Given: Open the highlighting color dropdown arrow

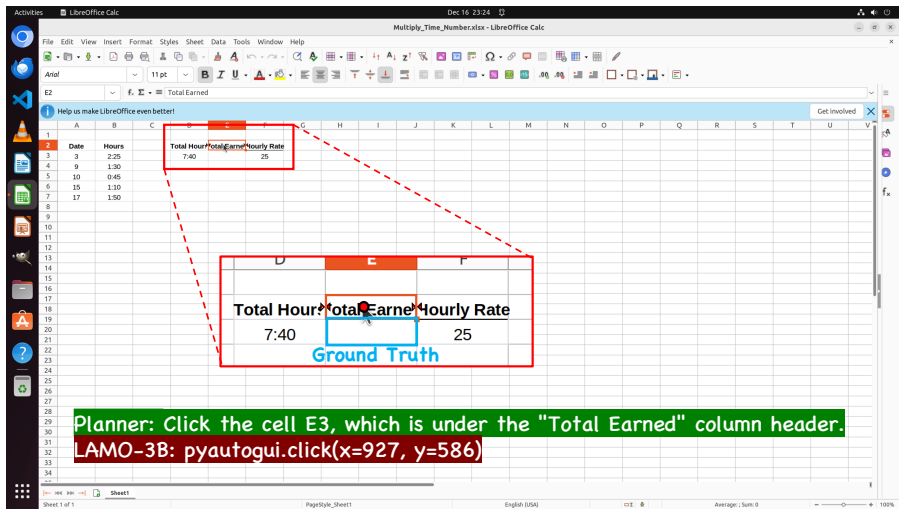Looking at the screenshot, I should (290, 75).
